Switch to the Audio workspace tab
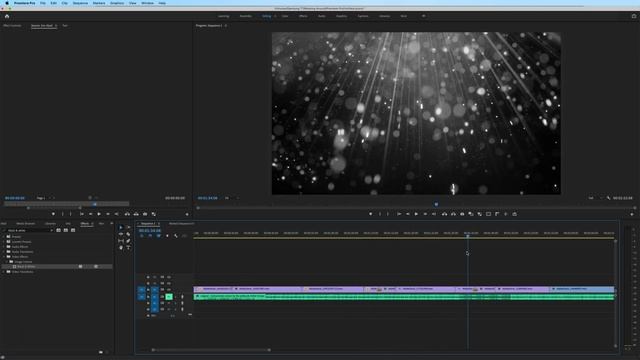640x360 pixels. [x=322, y=16]
